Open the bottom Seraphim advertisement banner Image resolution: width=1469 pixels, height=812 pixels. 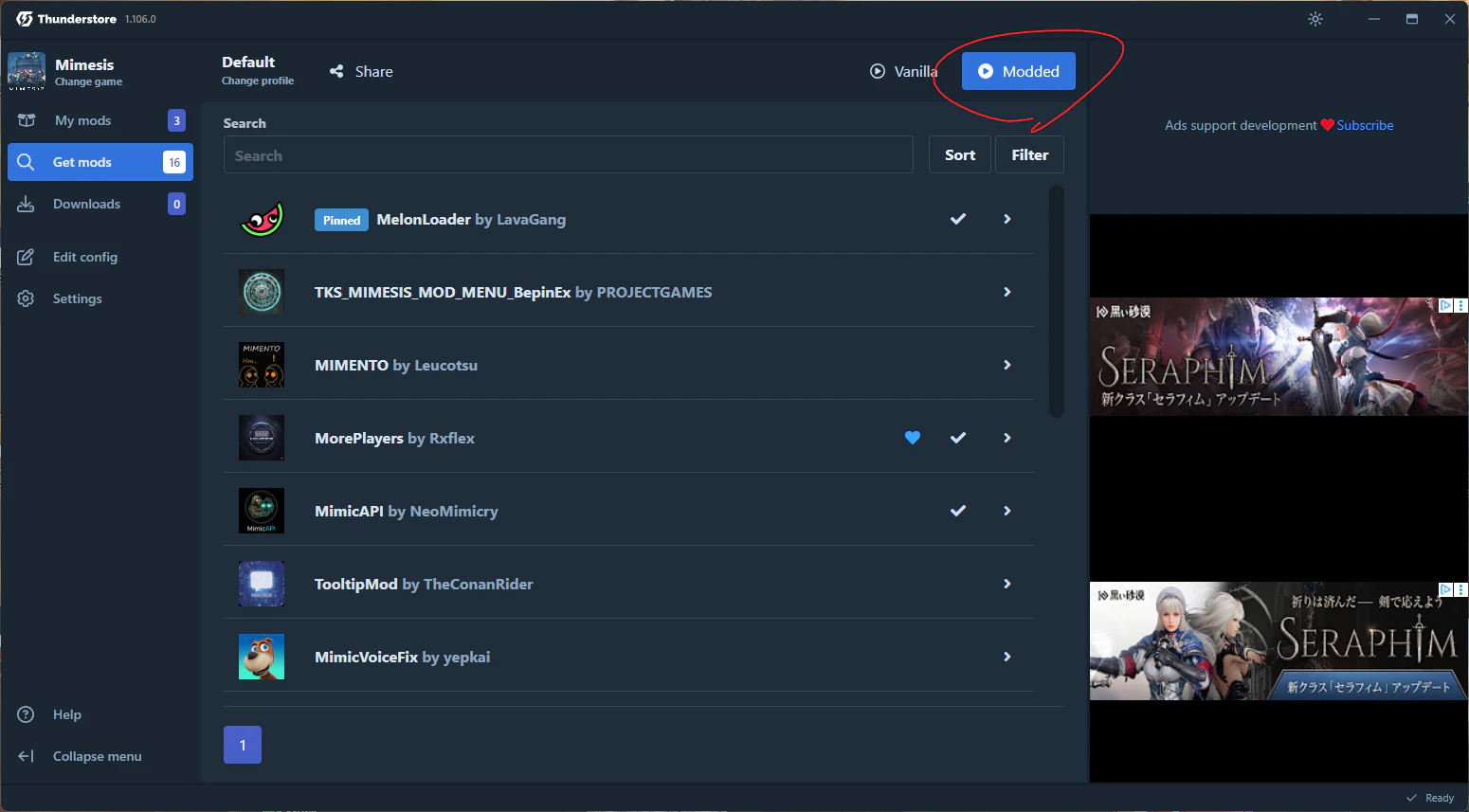(x=1279, y=641)
